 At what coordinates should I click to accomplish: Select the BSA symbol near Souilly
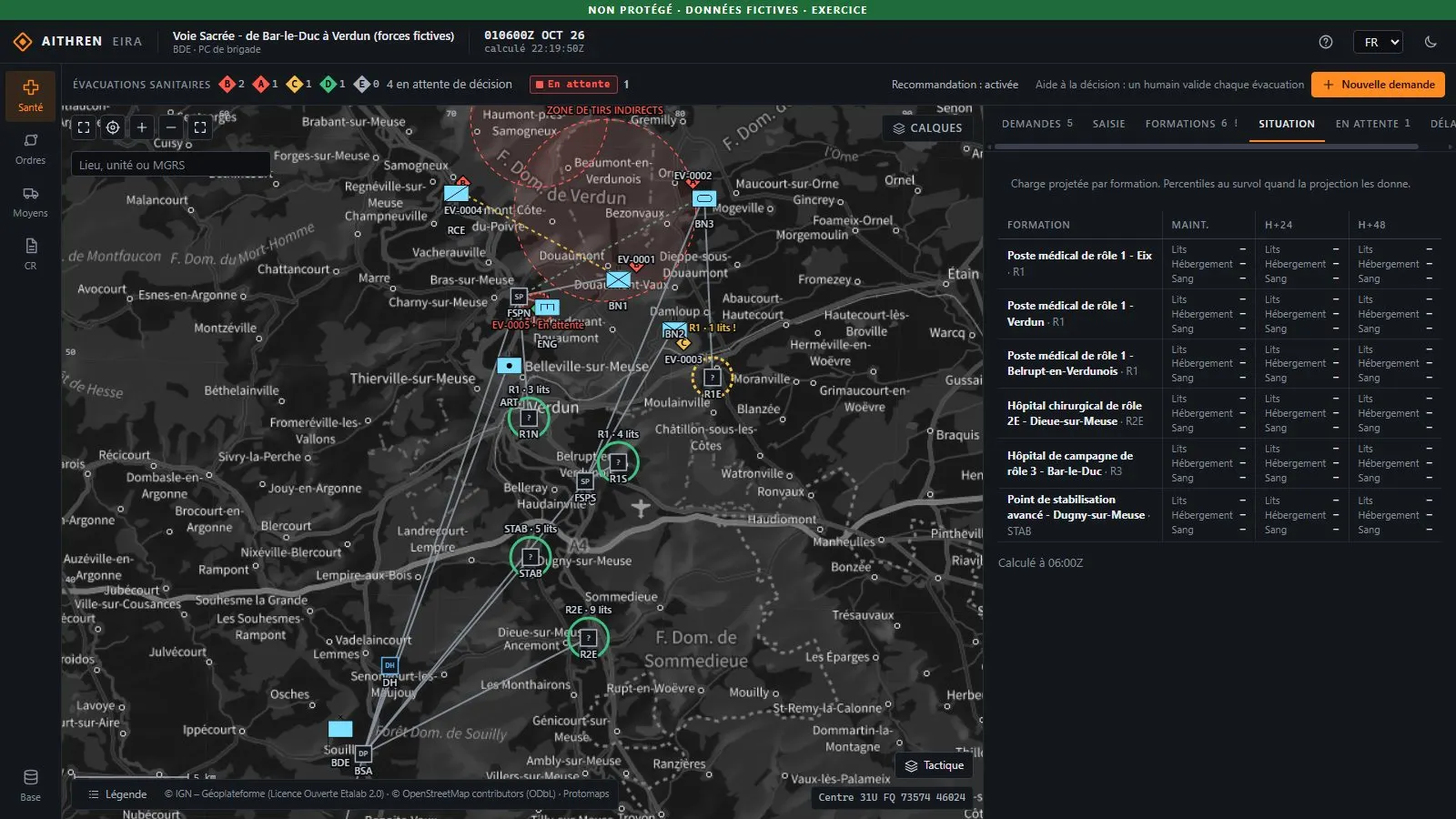point(363,753)
